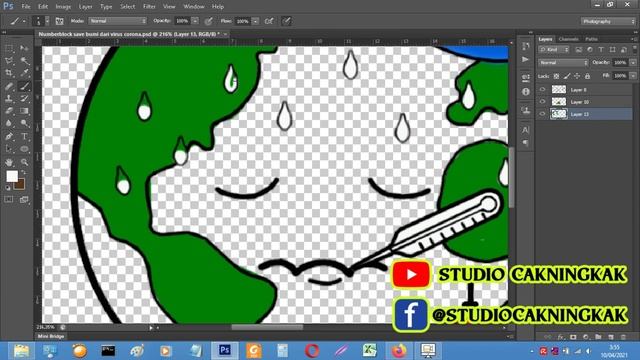The width and height of the screenshot is (640, 360).
Task: Open the Layer menu
Action: [85, 7]
